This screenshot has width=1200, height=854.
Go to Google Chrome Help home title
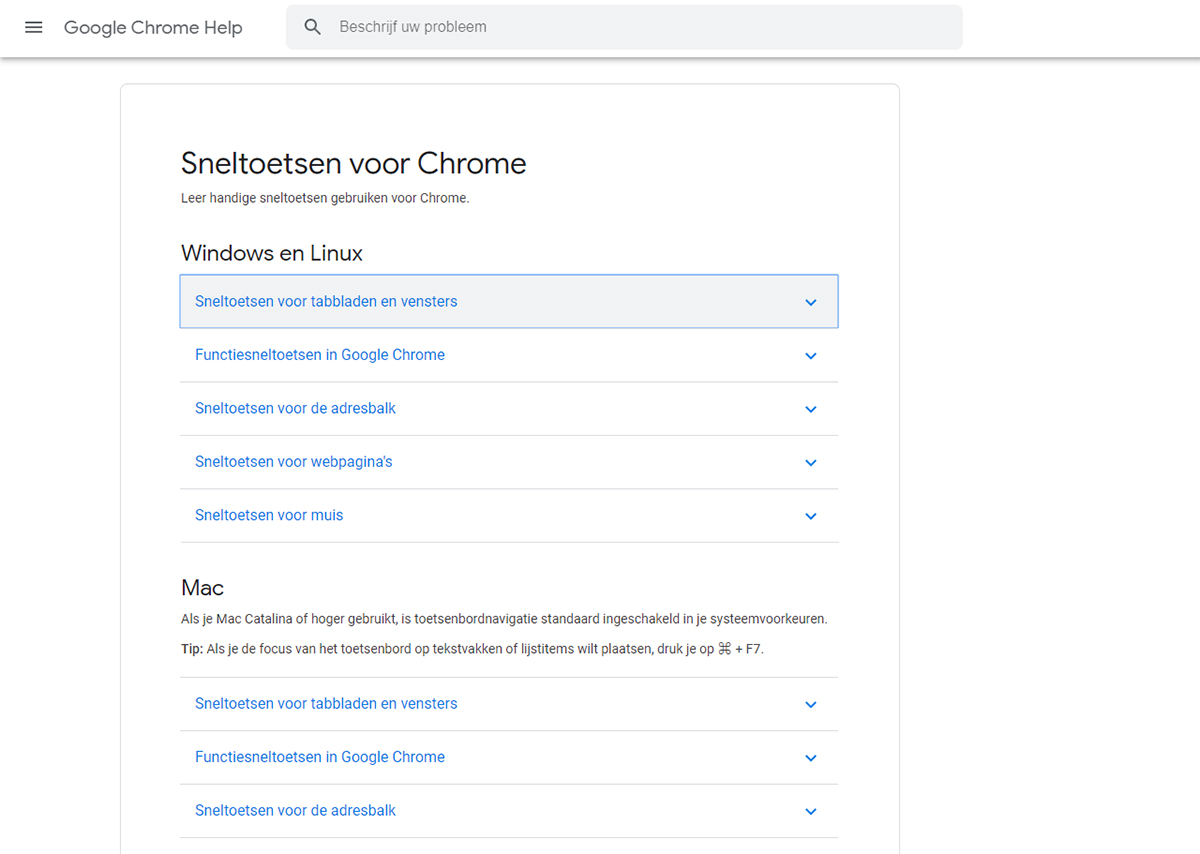coord(153,27)
